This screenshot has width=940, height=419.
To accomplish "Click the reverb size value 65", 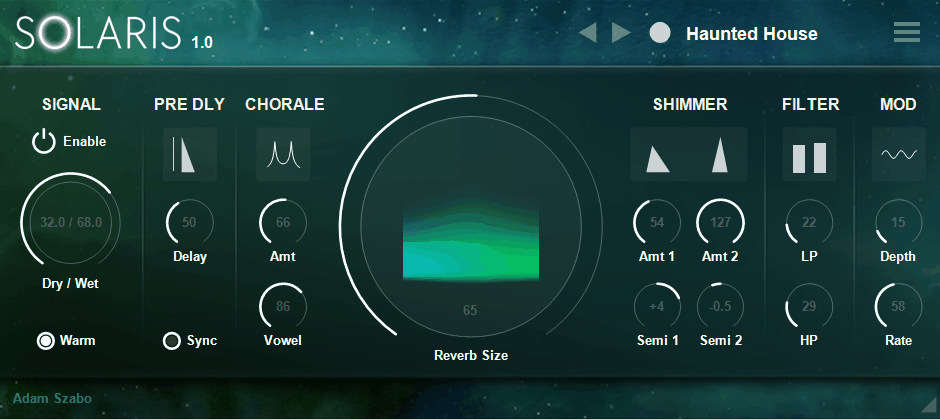I will [x=470, y=311].
